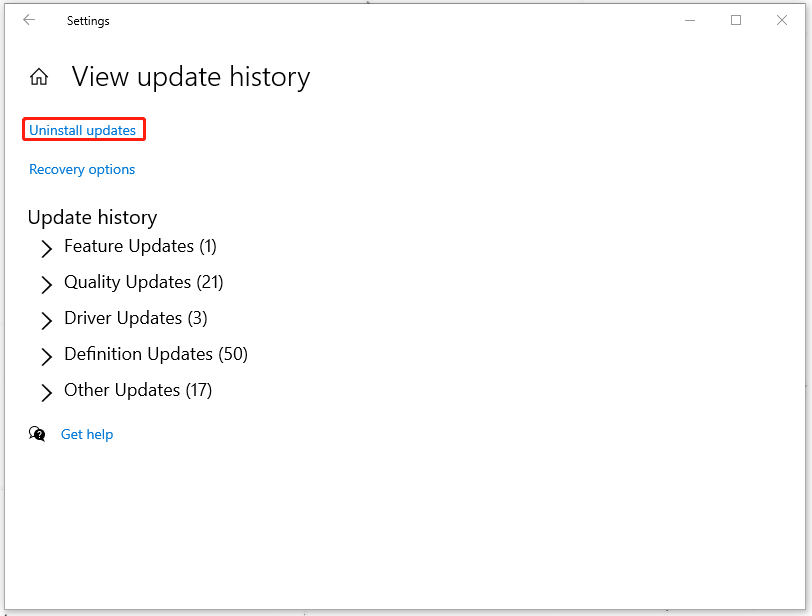This screenshot has width=812, height=616.
Task: Click the Get help link
Action: pyautogui.click(x=87, y=434)
